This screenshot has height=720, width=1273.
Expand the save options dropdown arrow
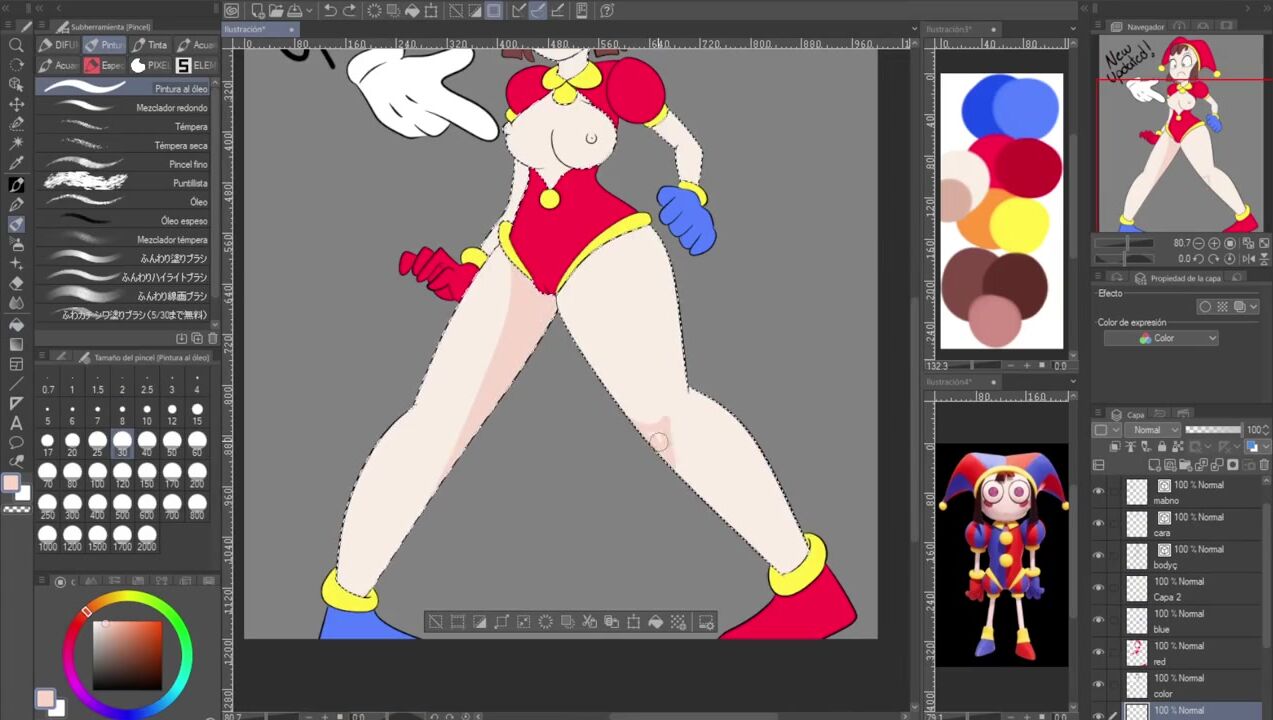click(310, 11)
